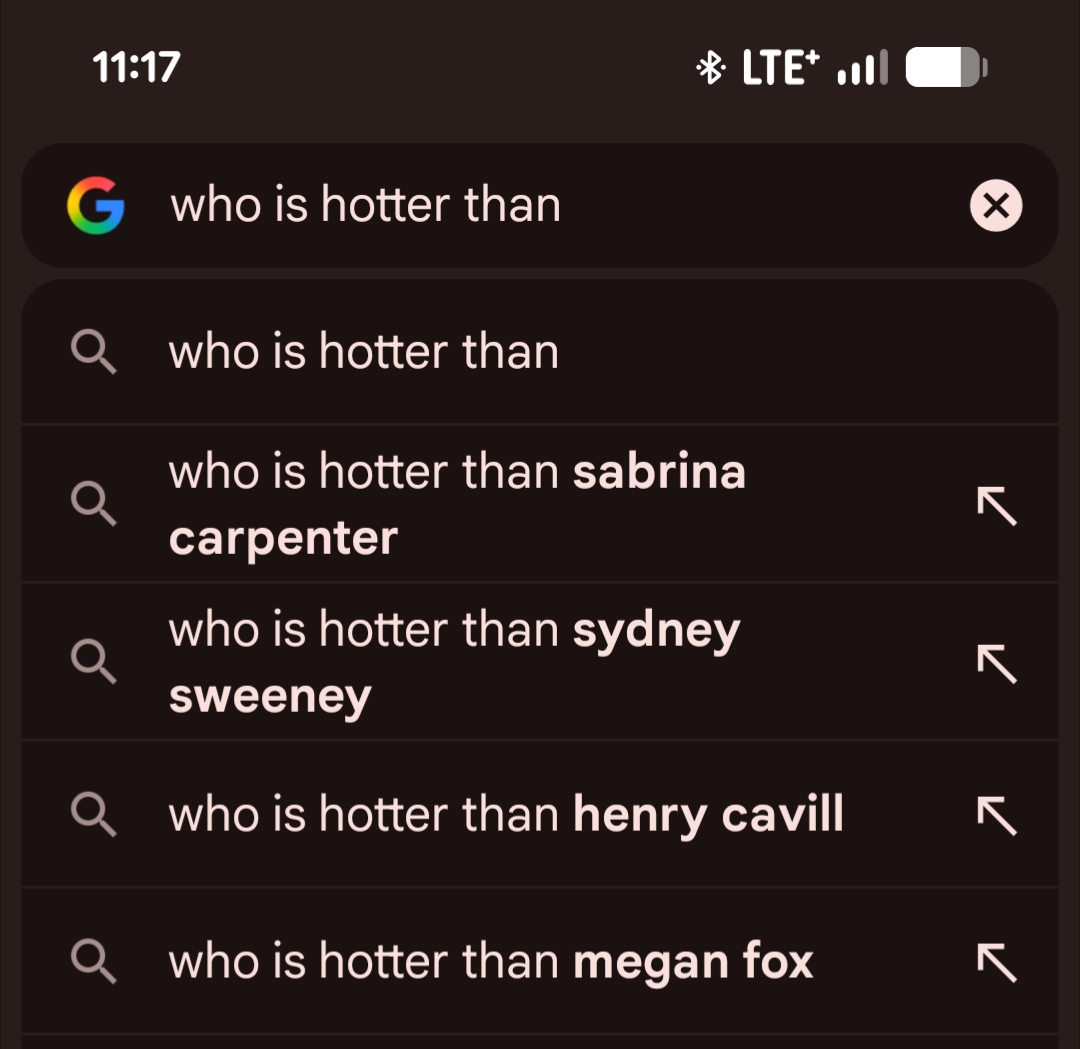Tap the magnifier icon beside sabrina carpenter
The image size is (1080, 1049).
[94, 504]
